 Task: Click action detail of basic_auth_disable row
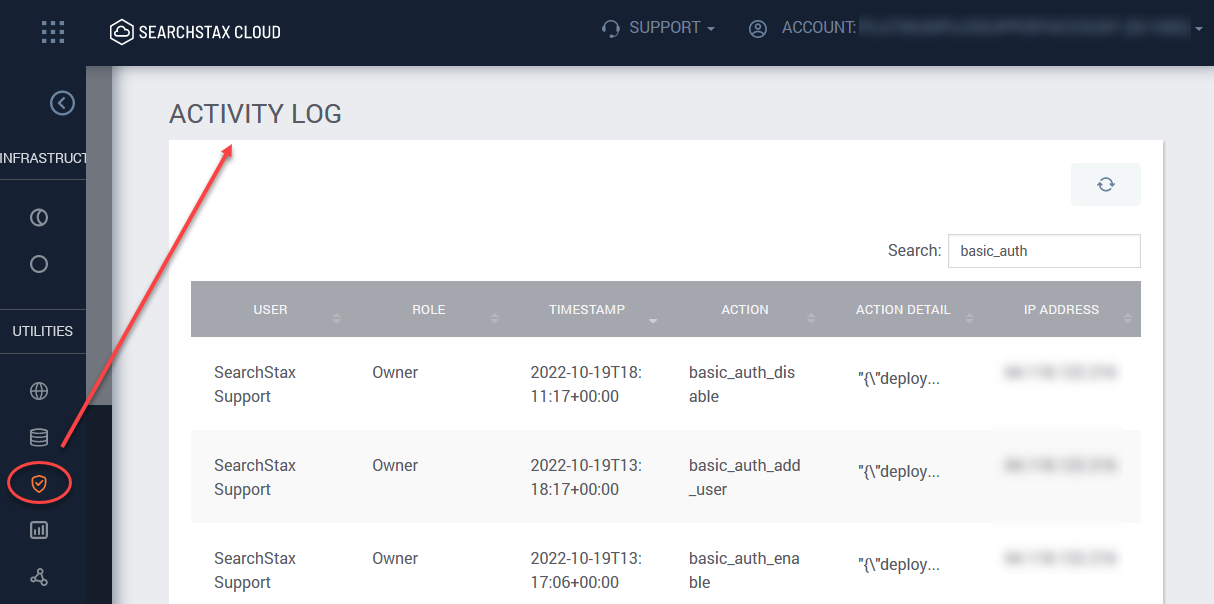tap(899, 379)
